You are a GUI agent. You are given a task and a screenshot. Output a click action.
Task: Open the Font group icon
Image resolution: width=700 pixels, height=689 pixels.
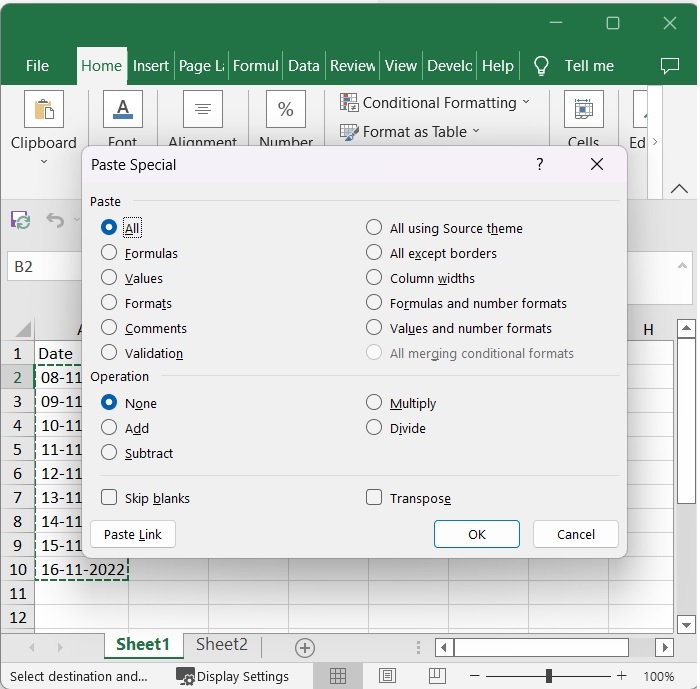point(122,110)
